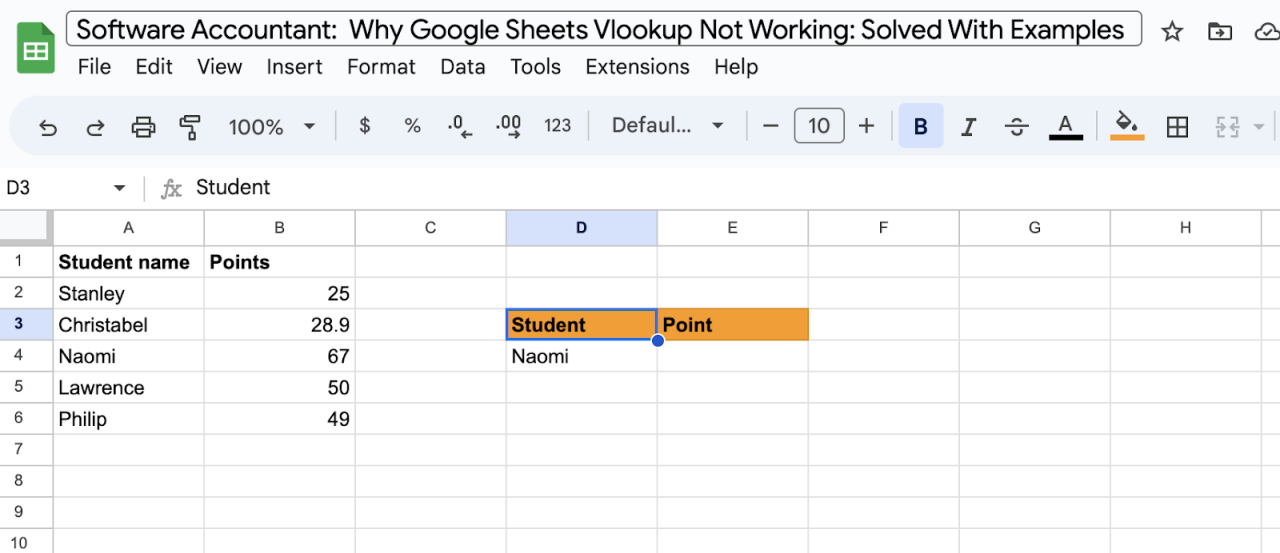
Task: Select the cell with value 28.9
Action: [x=280, y=325]
